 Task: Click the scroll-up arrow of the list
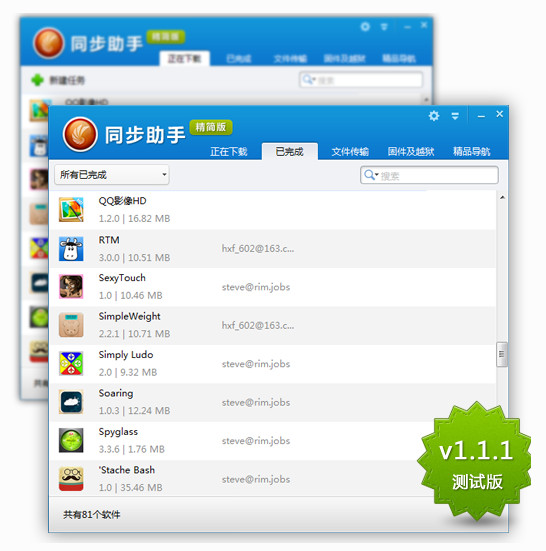pyautogui.click(x=502, y=197)
